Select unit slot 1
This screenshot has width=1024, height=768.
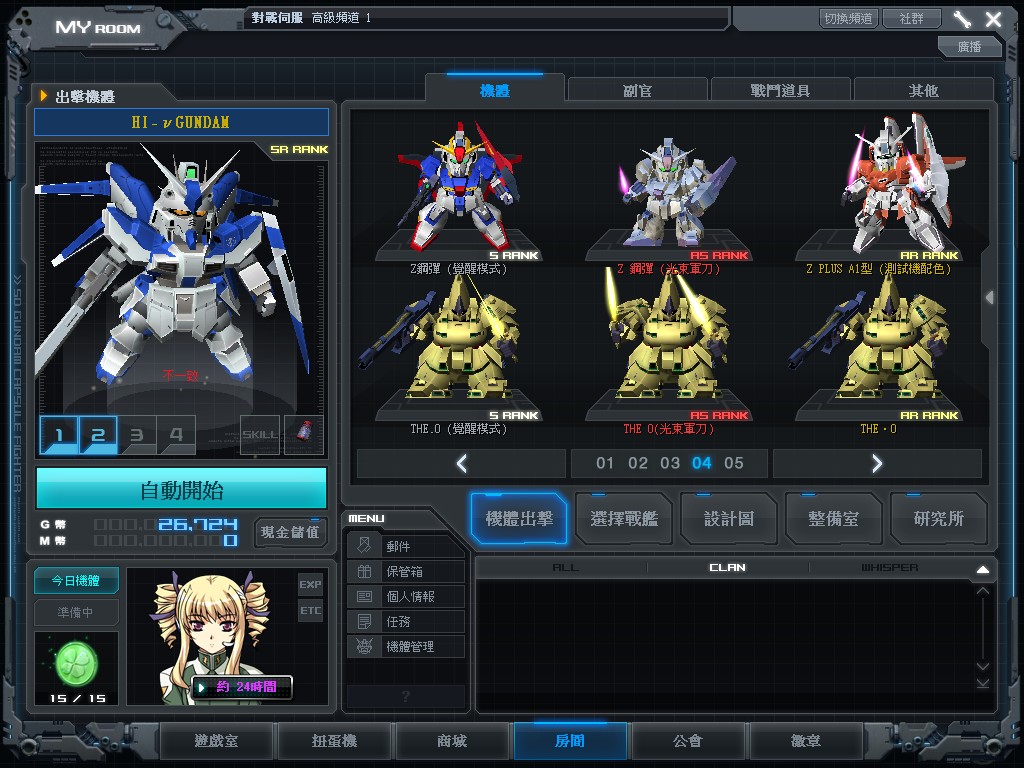(x=59, y=434)
